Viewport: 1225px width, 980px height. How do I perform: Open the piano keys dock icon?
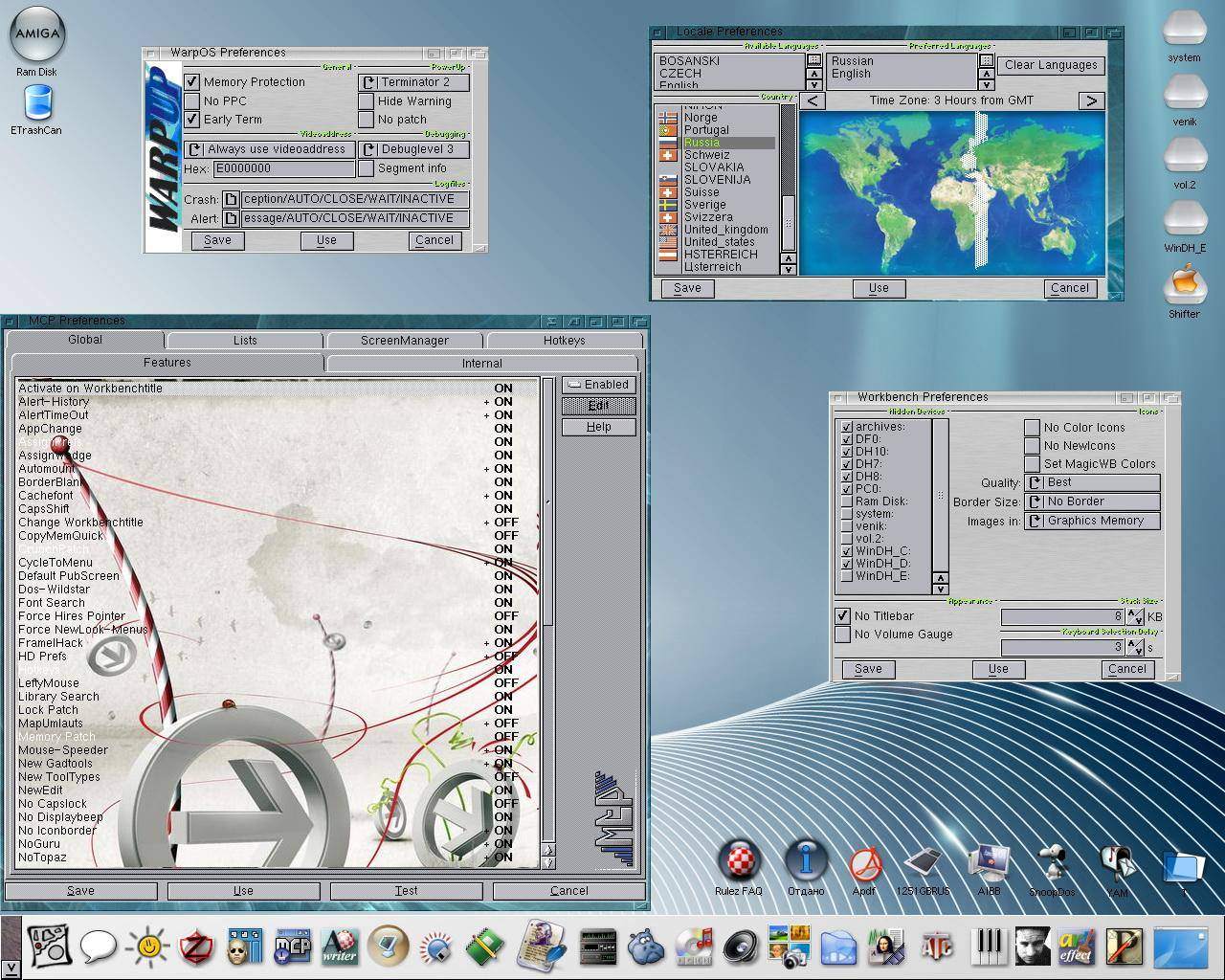[987, 947]
